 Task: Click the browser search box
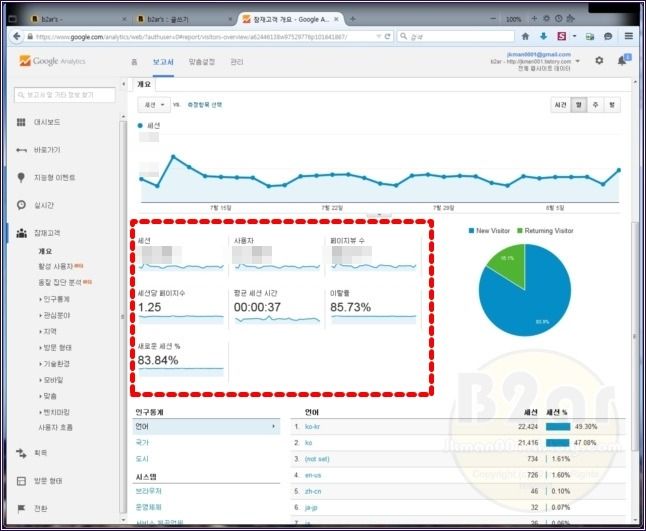tap(456, 36)
